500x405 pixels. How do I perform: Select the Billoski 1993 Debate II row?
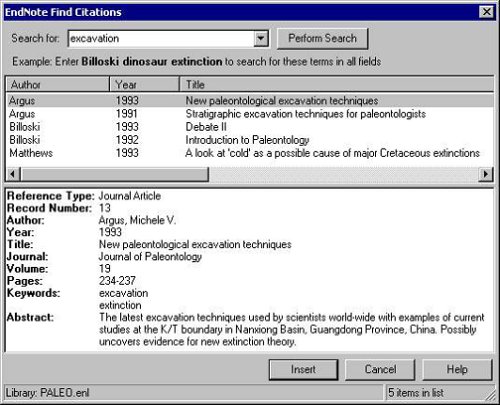(x=250, y=127)
